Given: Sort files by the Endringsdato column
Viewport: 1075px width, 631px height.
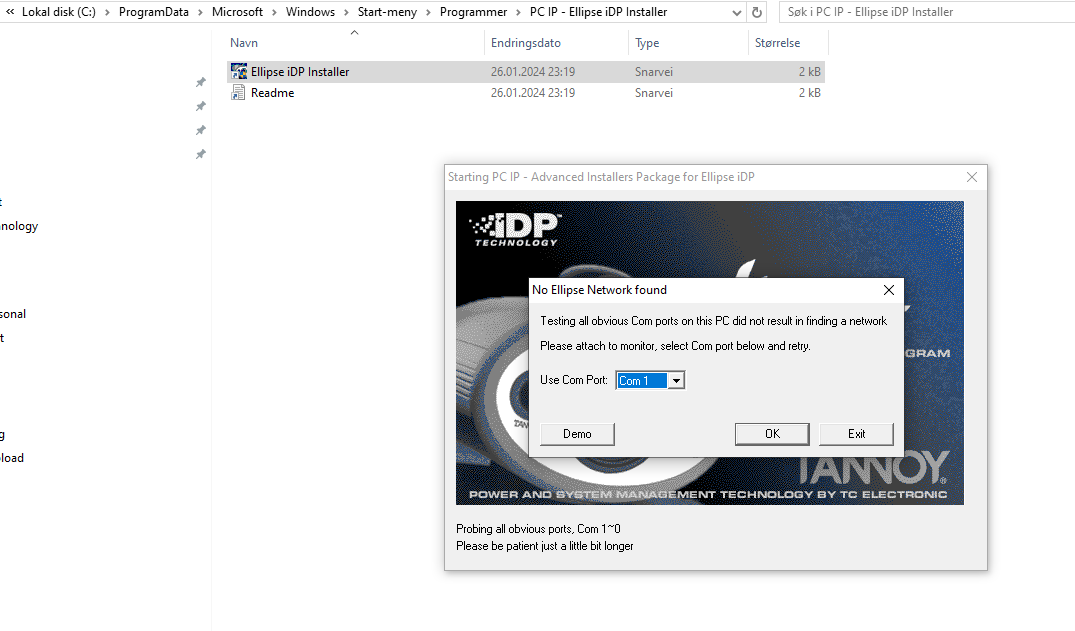Looking at the screenshot, I should (526, 43).
